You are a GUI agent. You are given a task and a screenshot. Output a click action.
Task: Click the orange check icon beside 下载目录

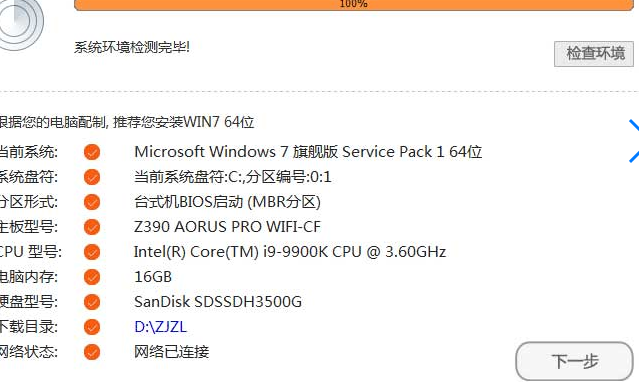coord(92,327)
